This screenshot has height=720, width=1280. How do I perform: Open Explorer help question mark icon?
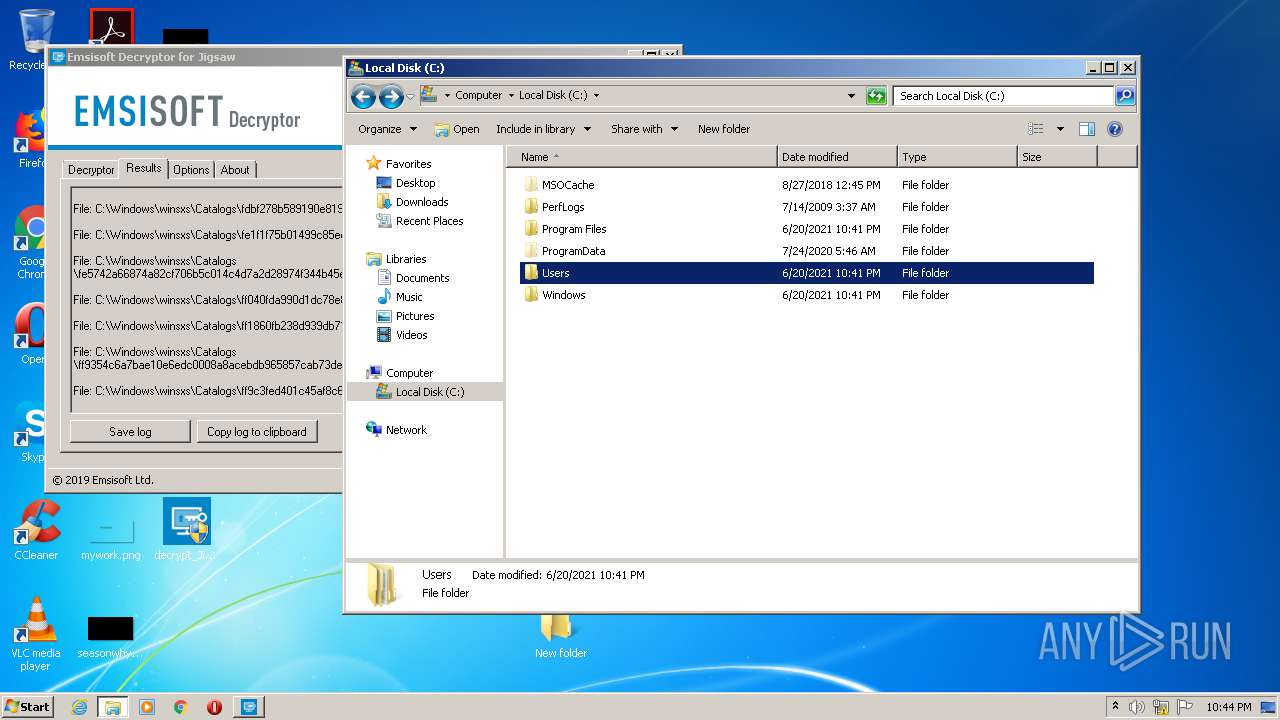tap(1115, 129)
